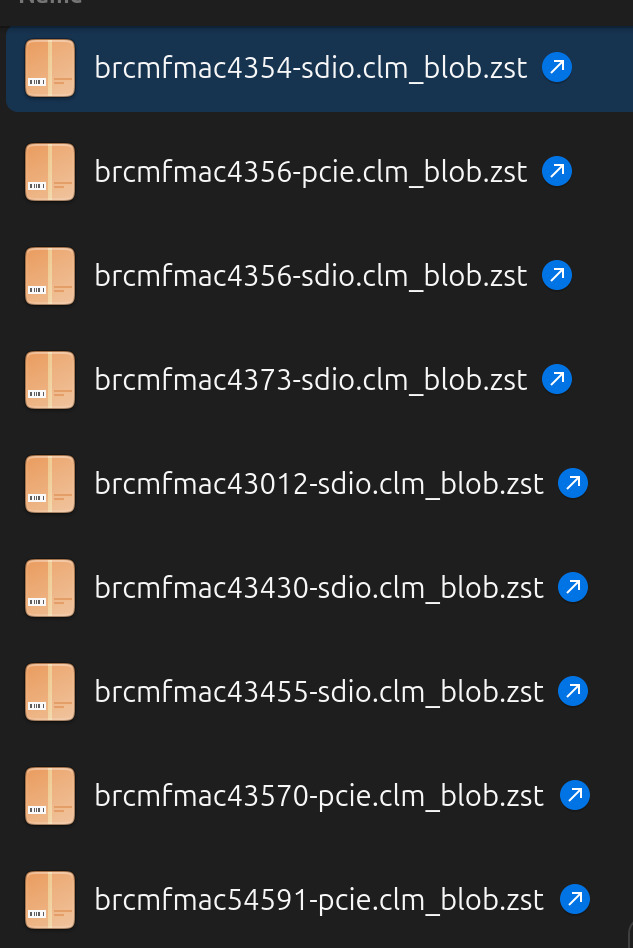Select archive icon for brcmfmac43012-sdio.clm_blob.zst
This screenshot has height=948, width=633.
[x=50, y=484]
